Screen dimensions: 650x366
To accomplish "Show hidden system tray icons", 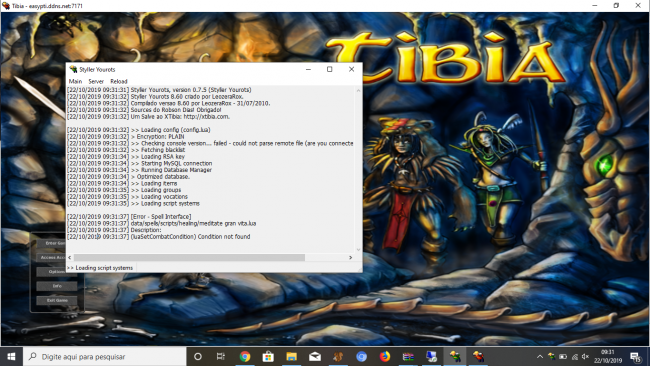I will [540, 356].
